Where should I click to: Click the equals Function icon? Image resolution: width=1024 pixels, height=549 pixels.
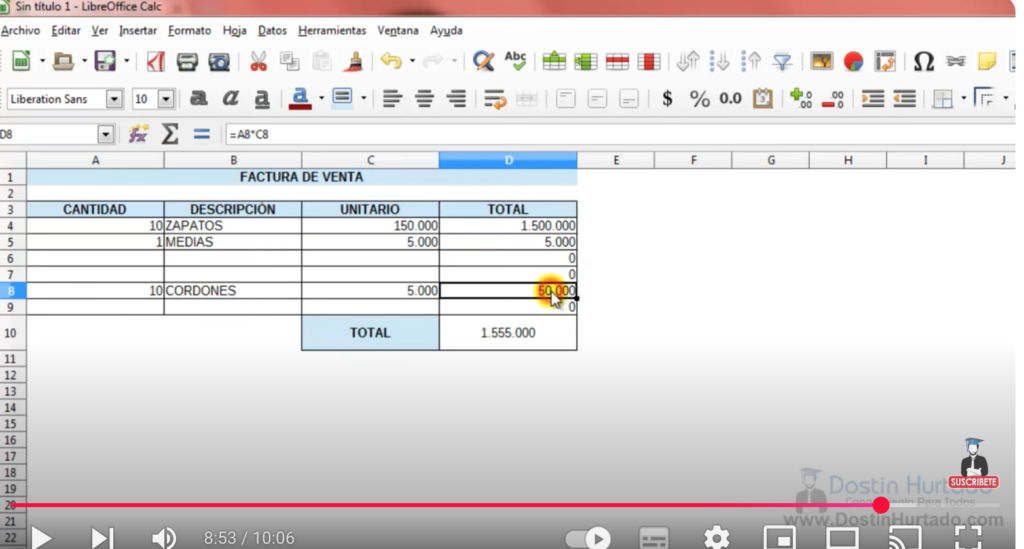point(202,134)
